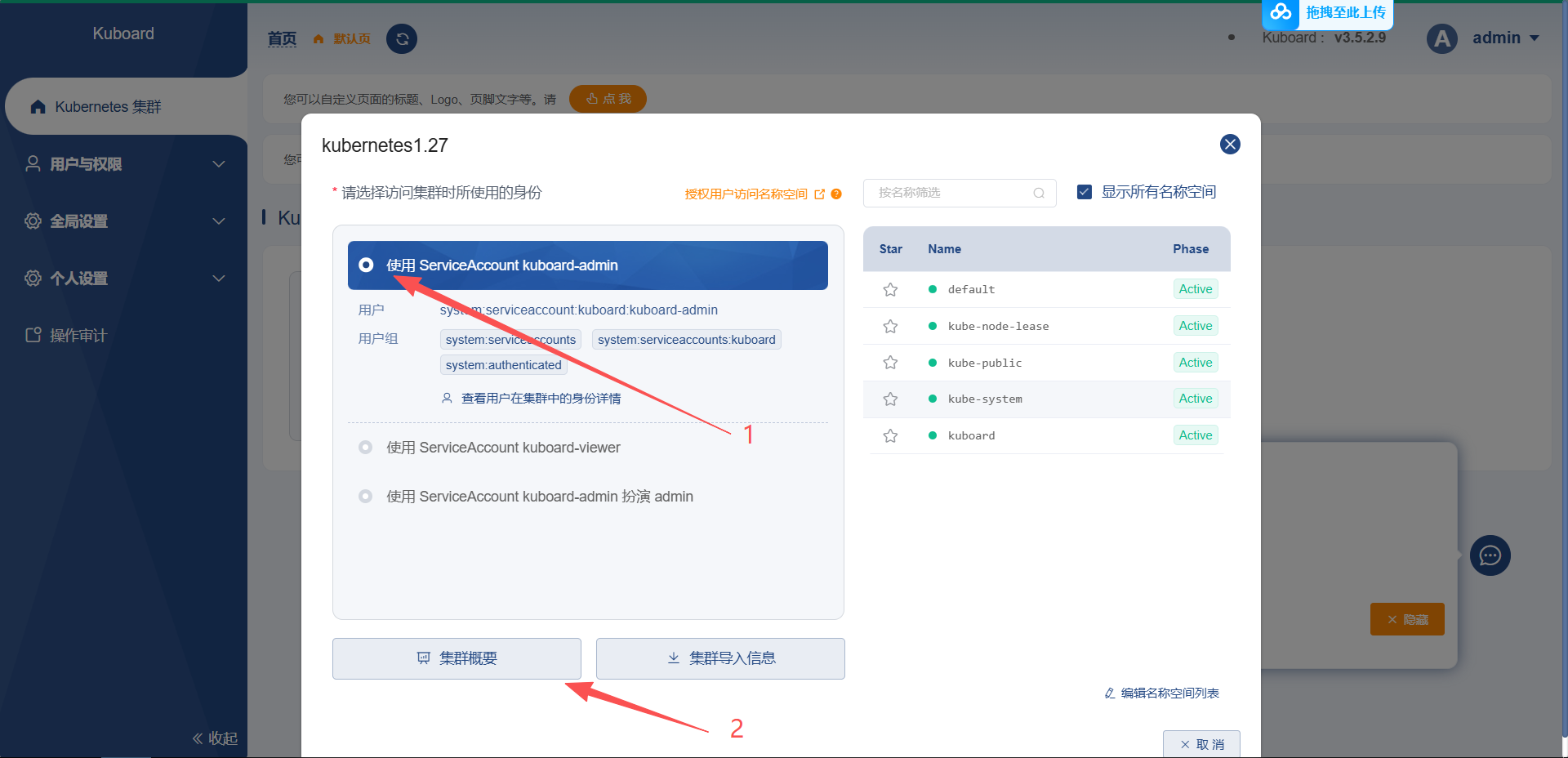Click the system:serviceaccounts:kuboard group tag
Viewport: 1568px width, 758px height.
click(687, 340)
